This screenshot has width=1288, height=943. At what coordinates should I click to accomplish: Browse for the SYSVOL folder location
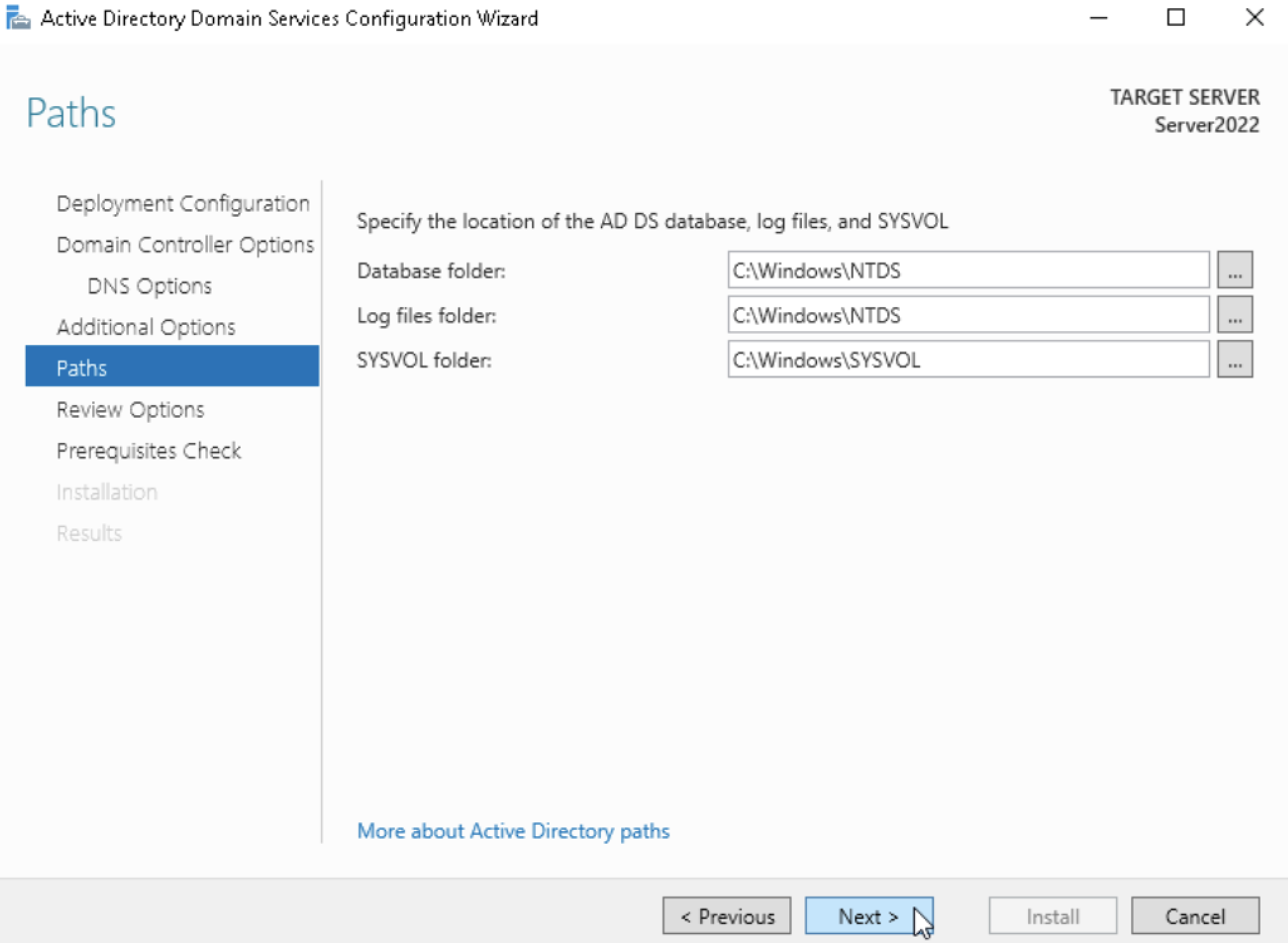click(1234, 360)
